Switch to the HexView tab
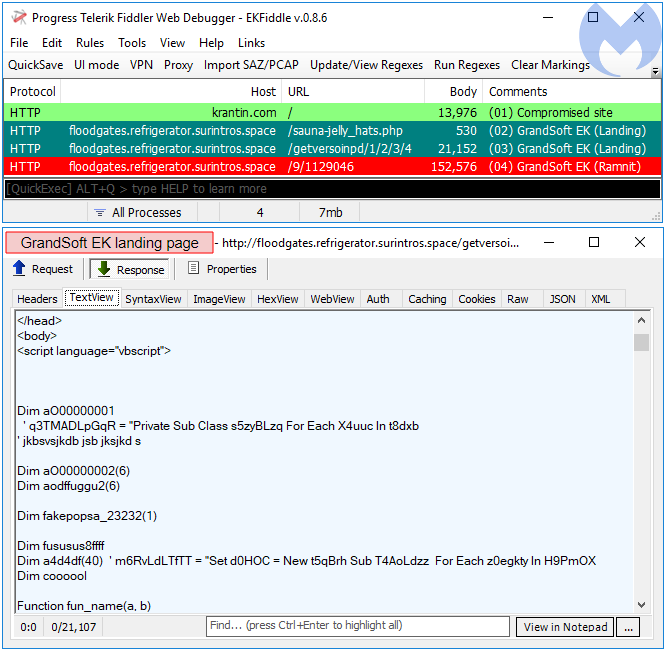Screen dimensions: 665x652 click(277, 299)
